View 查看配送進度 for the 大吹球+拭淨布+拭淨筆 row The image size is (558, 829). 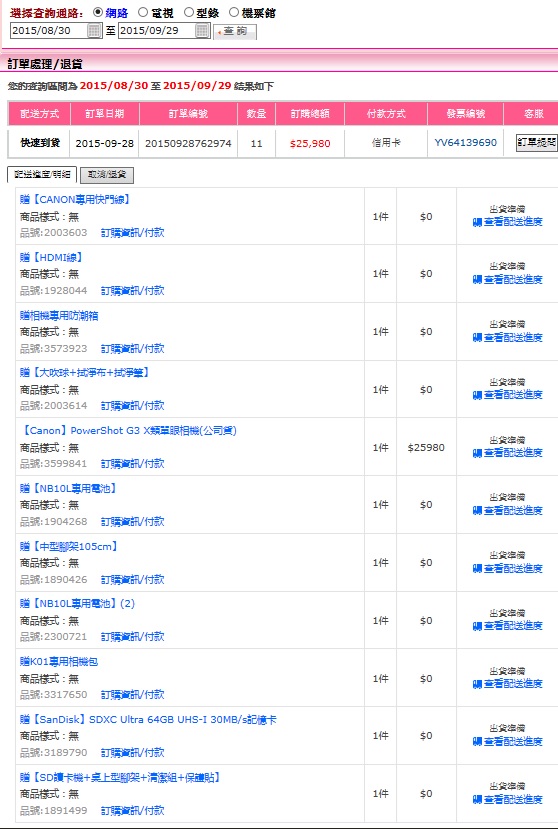click(x=508, y=394)
